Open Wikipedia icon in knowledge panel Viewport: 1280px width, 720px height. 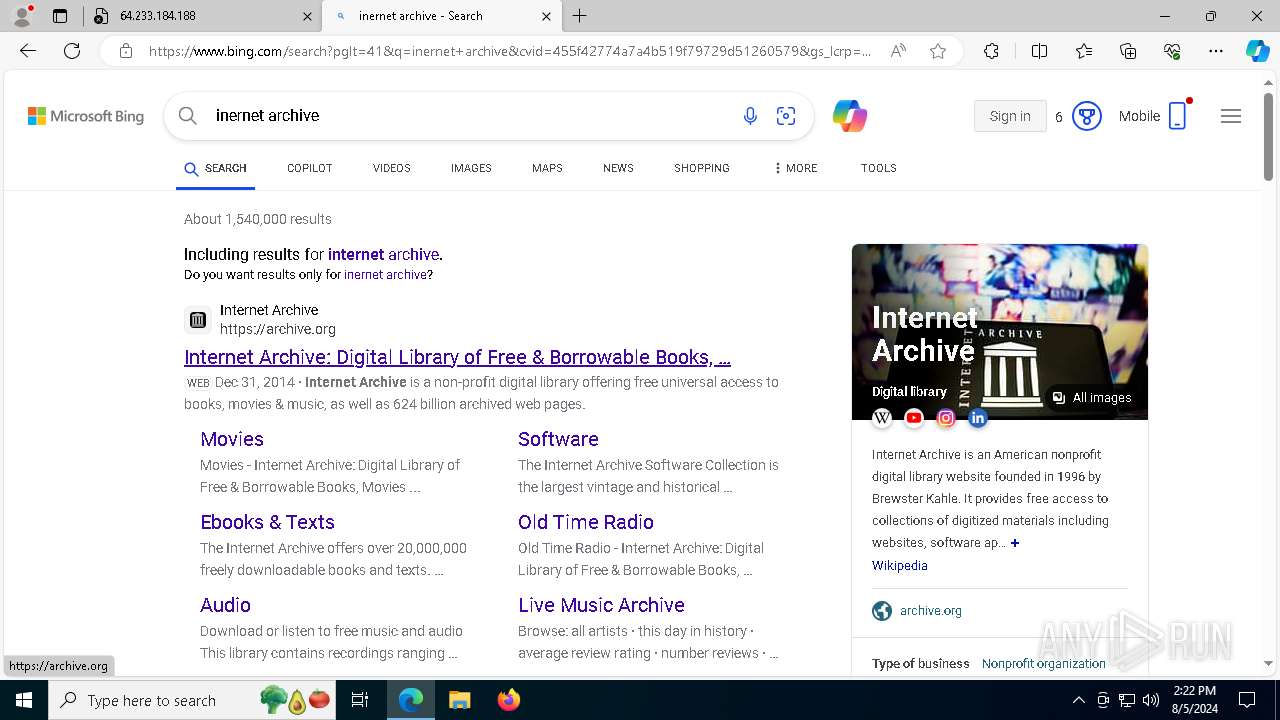click(882, 418)
